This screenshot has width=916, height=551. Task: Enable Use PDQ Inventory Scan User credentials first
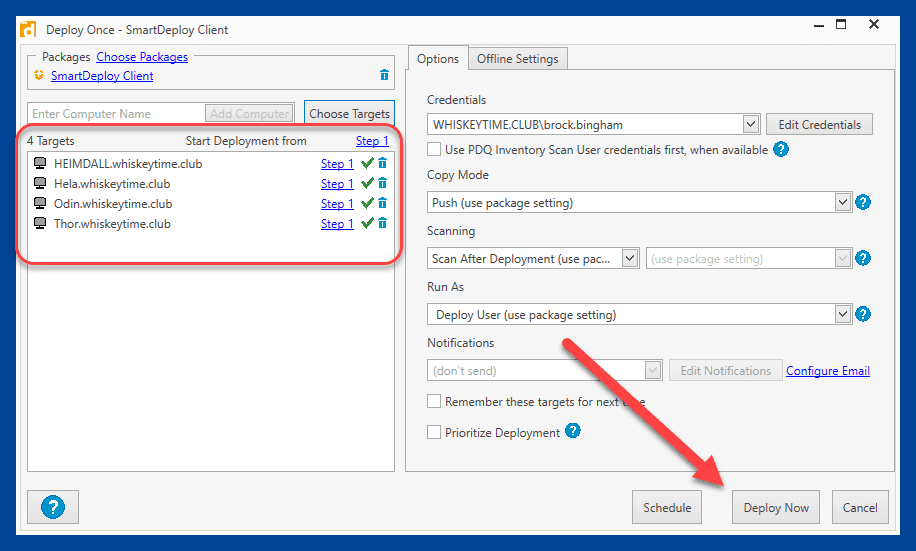coord(433,149)
